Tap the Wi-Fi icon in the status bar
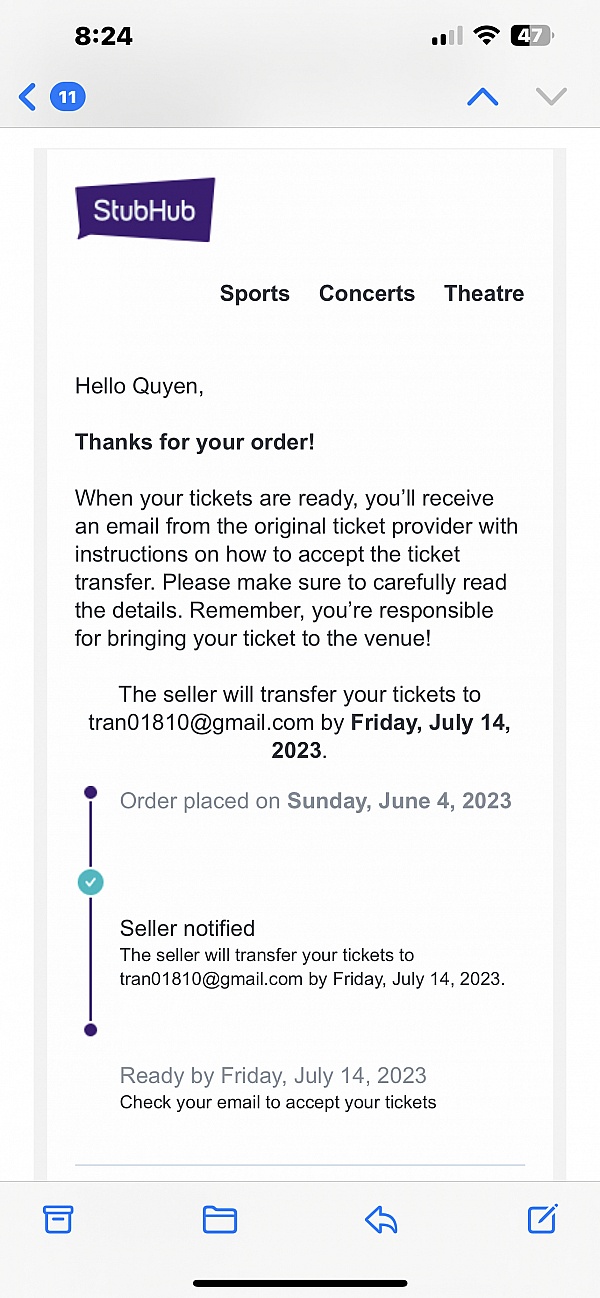Screen dimensions: 600x1298 [x=487, y=34]
